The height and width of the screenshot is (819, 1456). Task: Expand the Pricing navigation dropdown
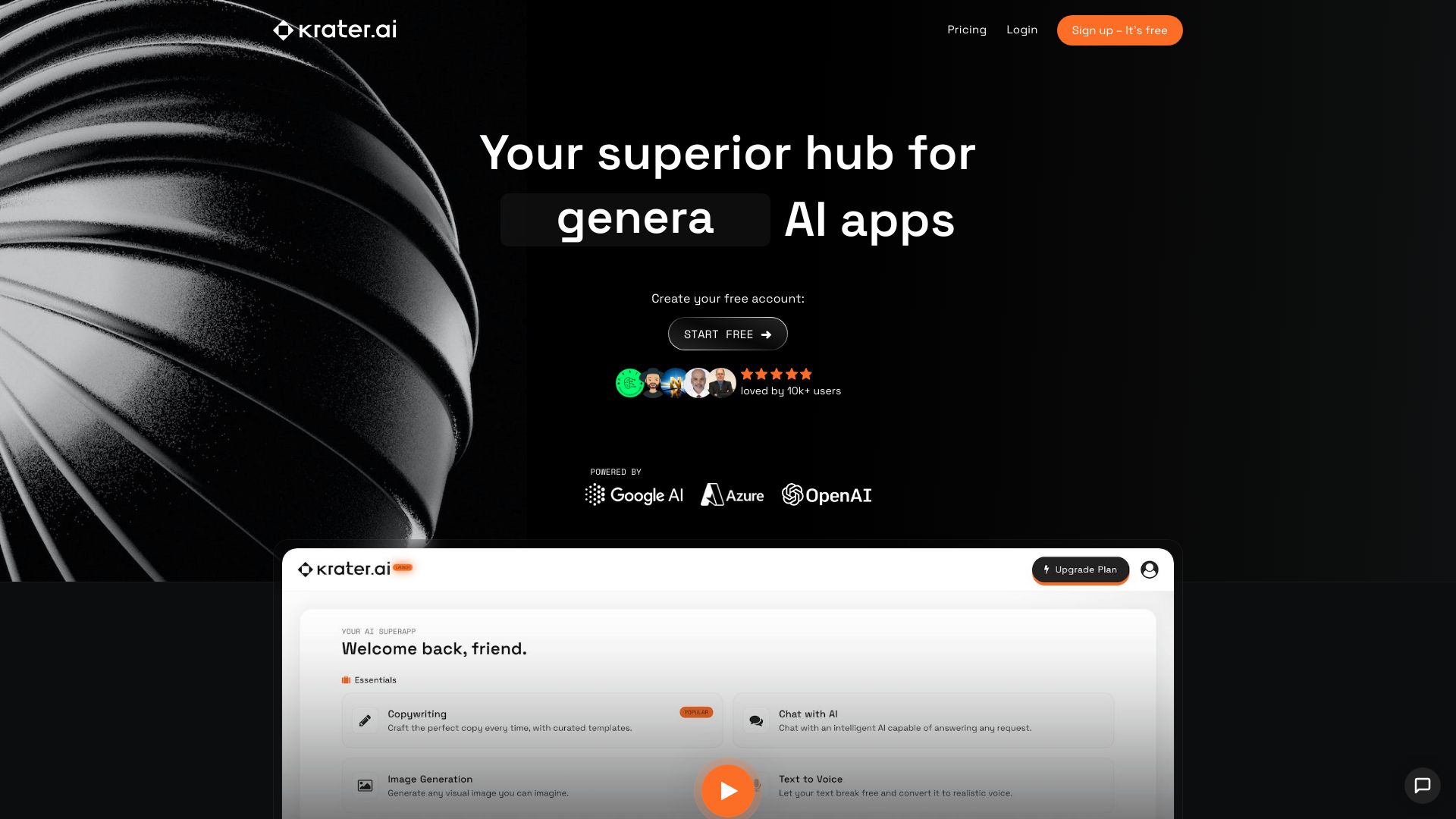click(967, 30)
